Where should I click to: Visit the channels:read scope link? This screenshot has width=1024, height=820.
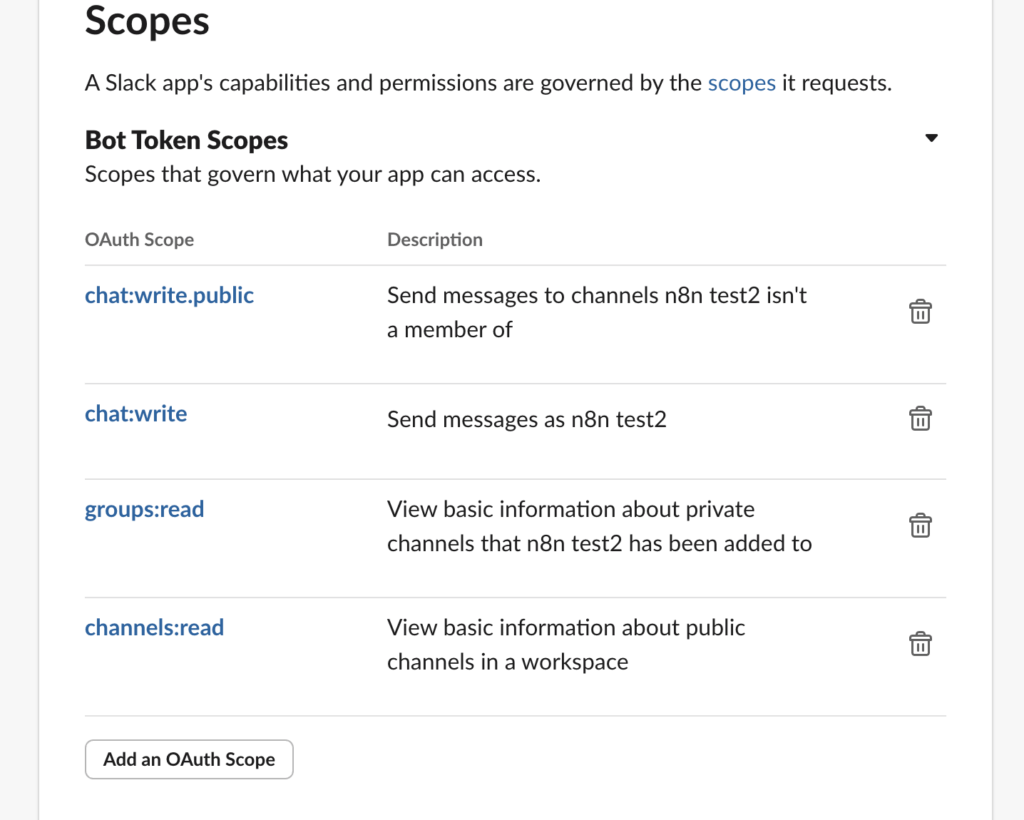154,628
